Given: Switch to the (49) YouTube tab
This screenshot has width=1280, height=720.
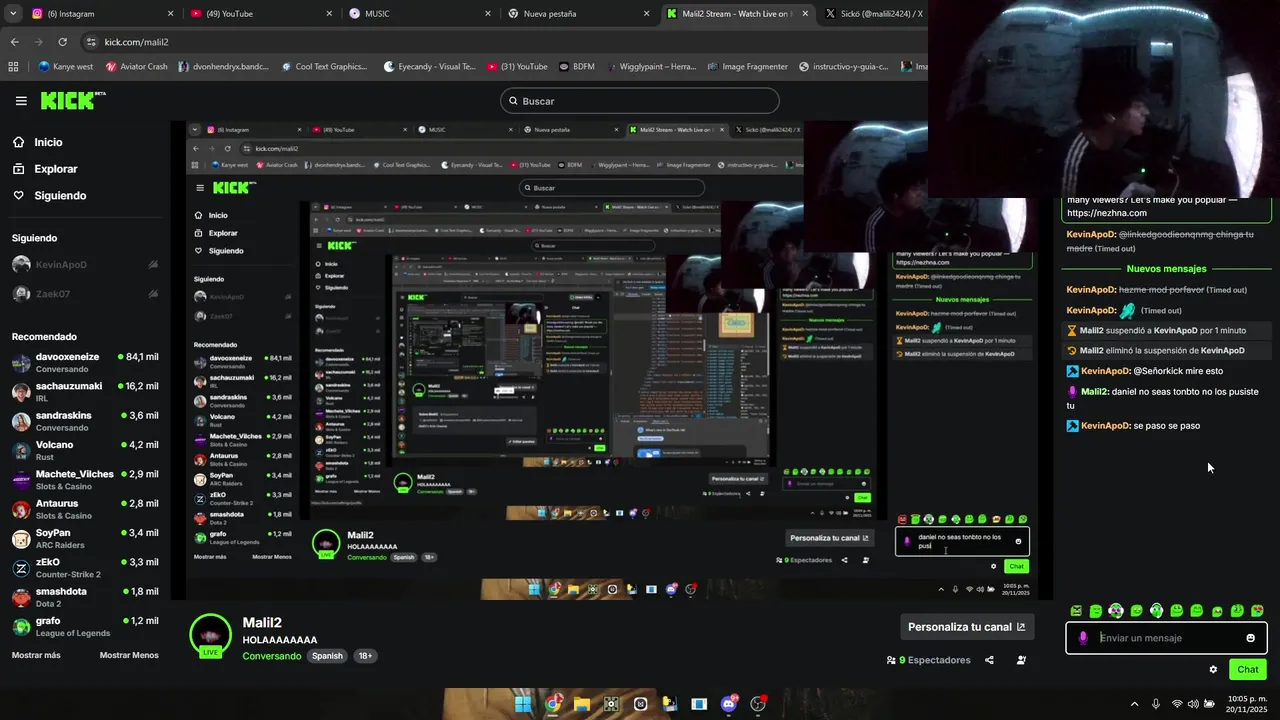Looking at the screenshot, I should pos(260,14).
